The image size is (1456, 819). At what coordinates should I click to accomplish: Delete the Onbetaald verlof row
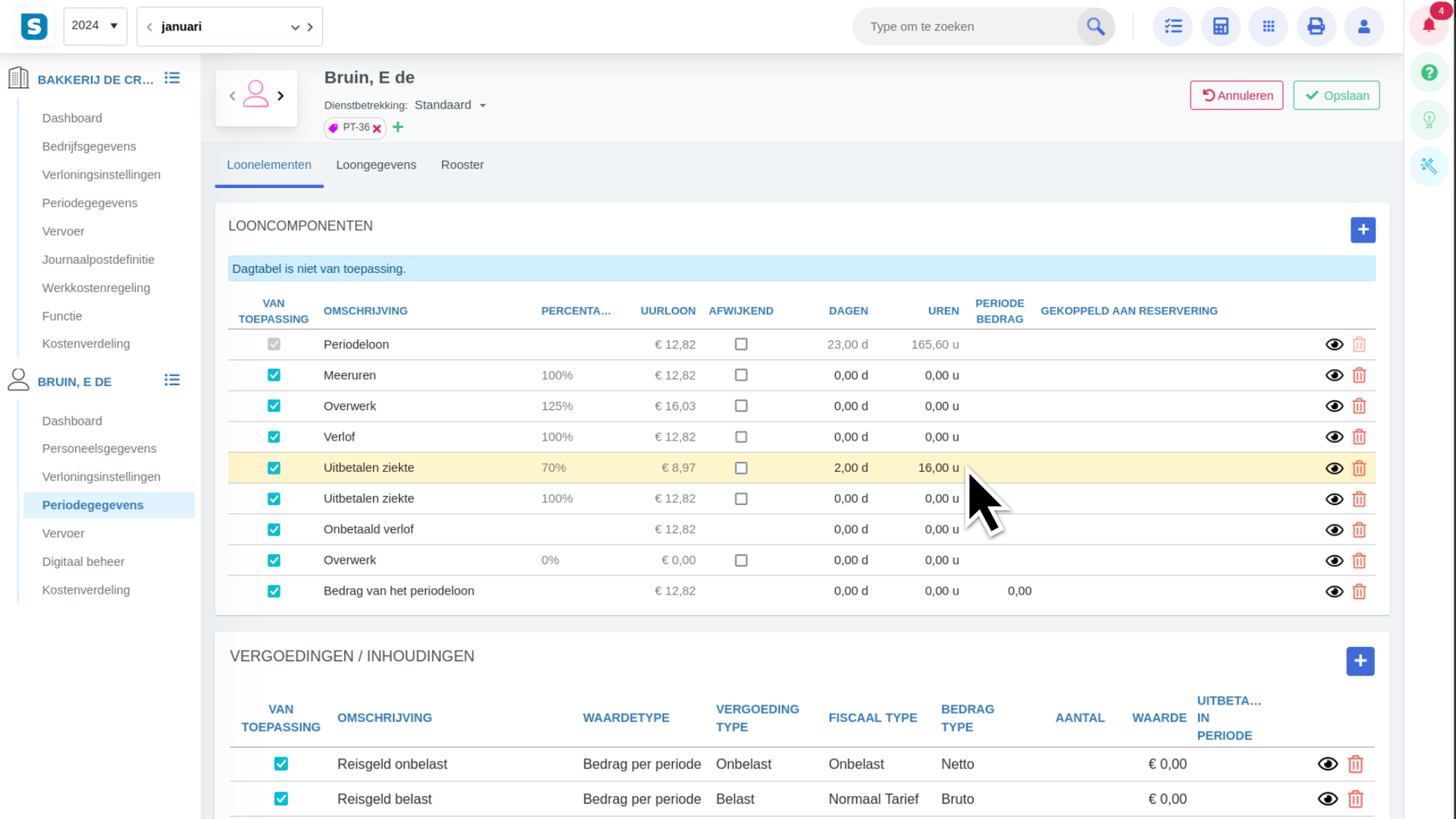point(1359,530)
